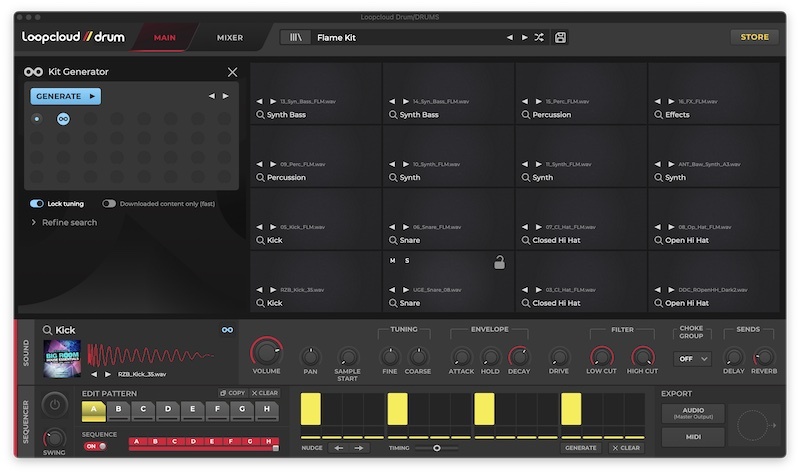Toggle the Sequence ON switch
This screenshot has width=800, height=474.
tap(94, 446)
